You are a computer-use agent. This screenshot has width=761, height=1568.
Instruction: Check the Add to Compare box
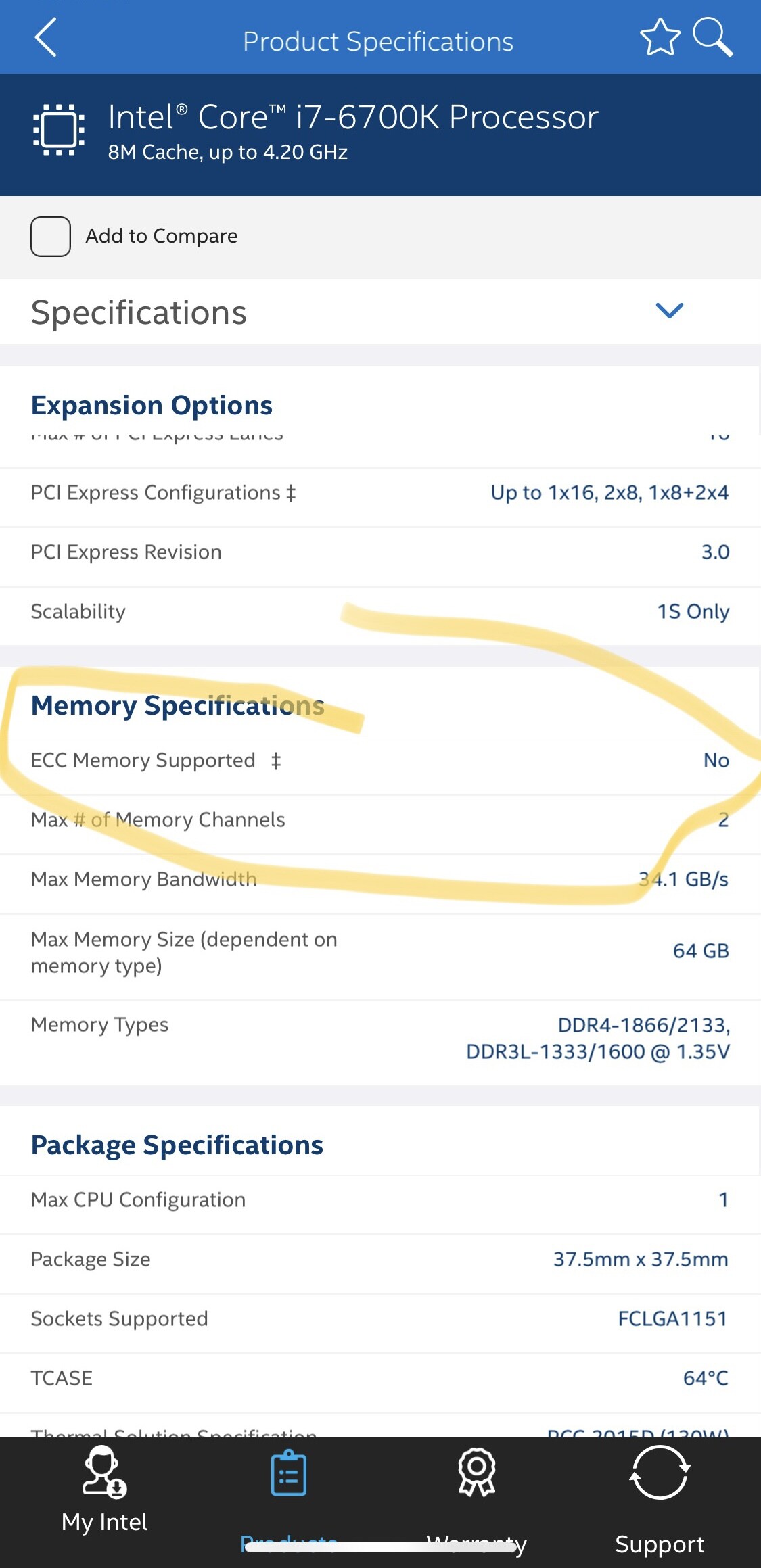click(51, 237)
